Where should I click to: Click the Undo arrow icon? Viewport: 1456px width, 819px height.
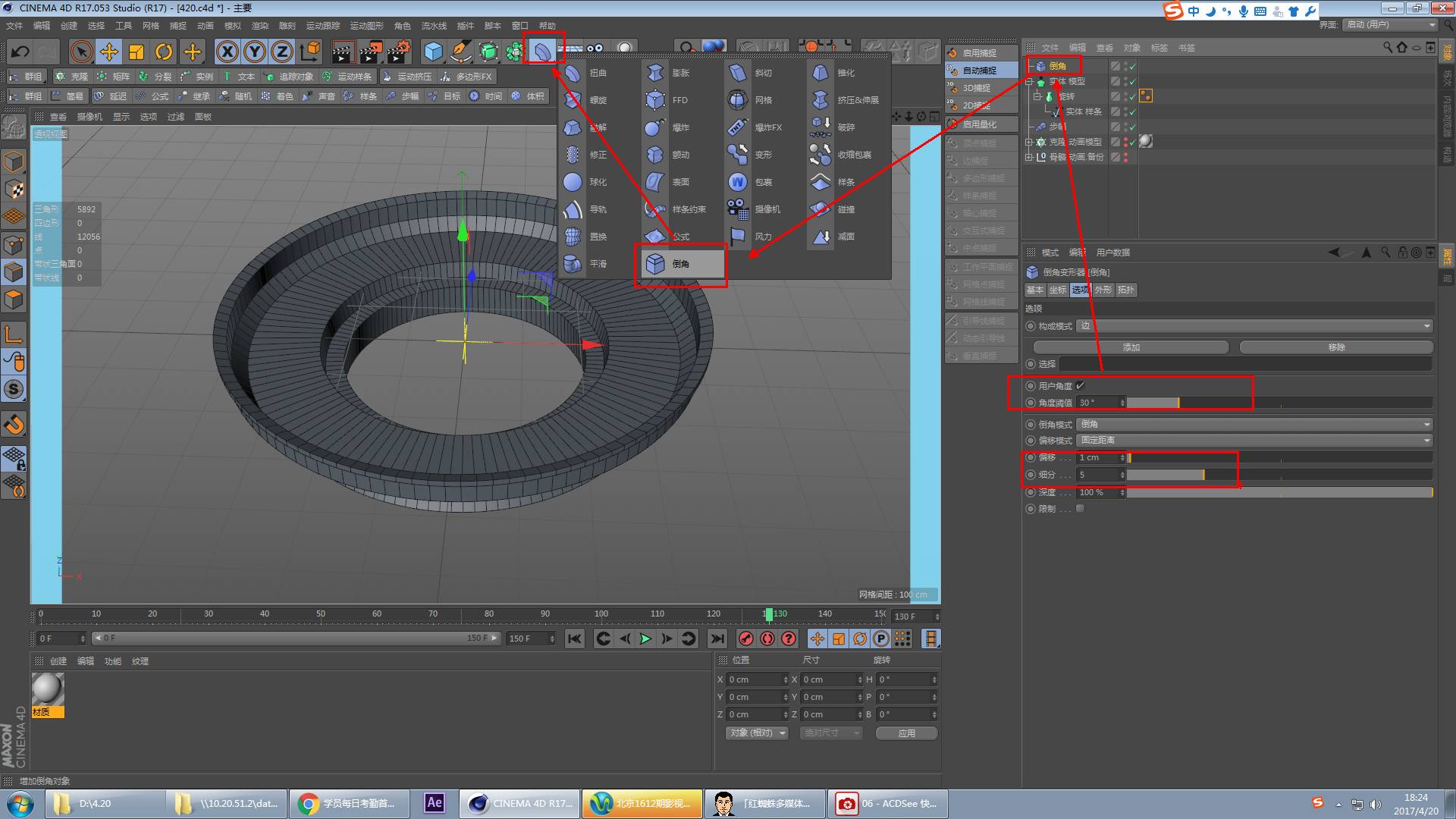tap(20, 52)
